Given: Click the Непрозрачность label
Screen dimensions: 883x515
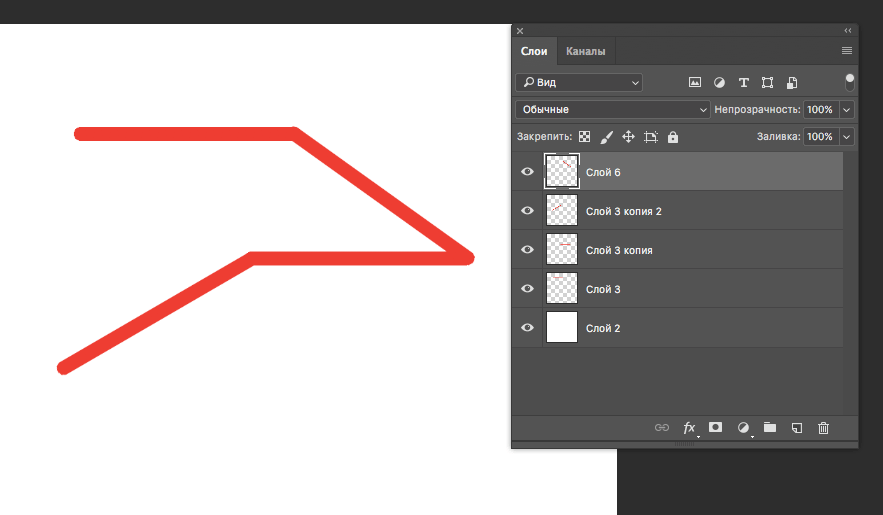Looking at the screenshot, I should 757,109.
